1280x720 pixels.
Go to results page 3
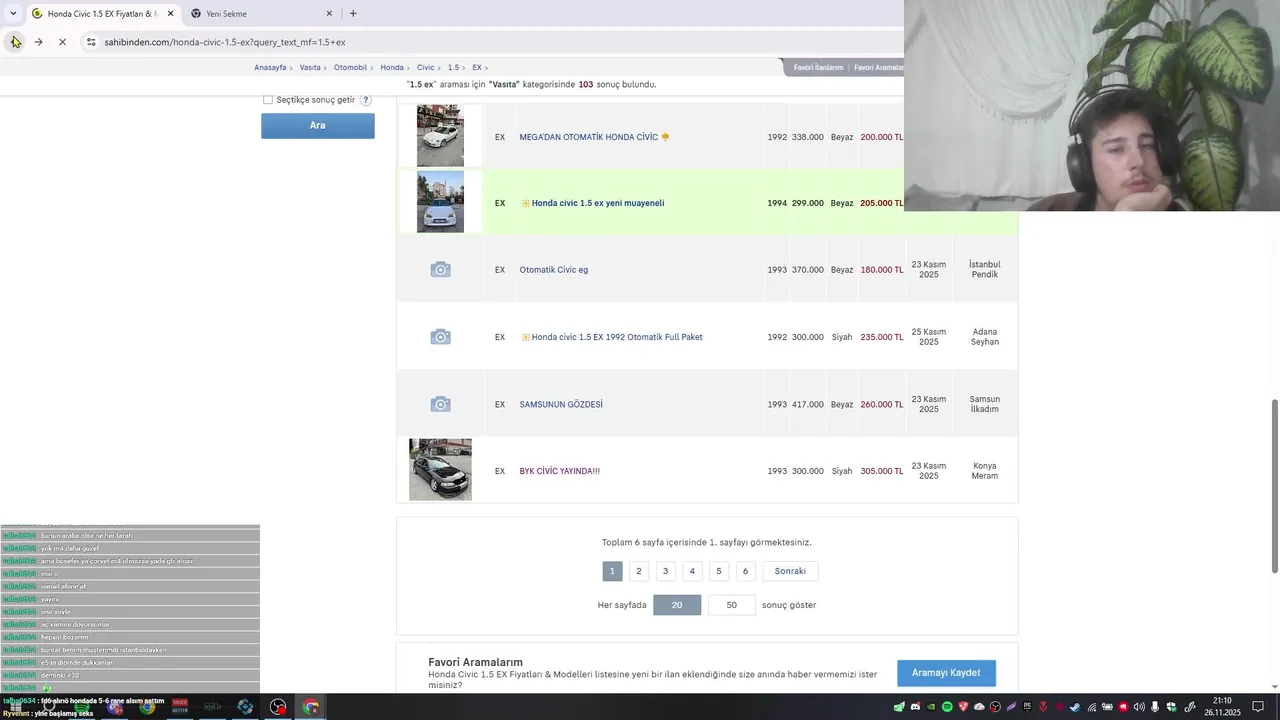(665, 571)
